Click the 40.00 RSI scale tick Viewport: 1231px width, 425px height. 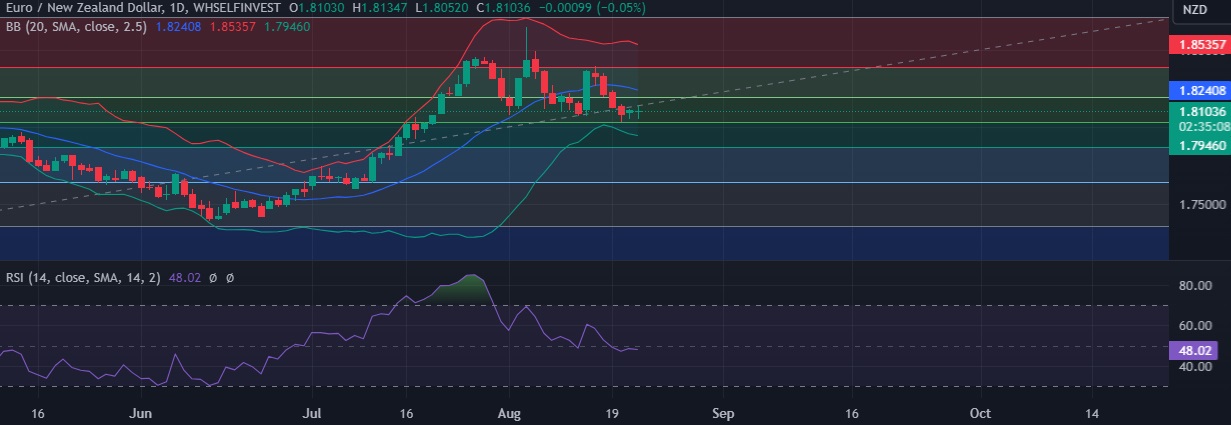point(1196,366)
